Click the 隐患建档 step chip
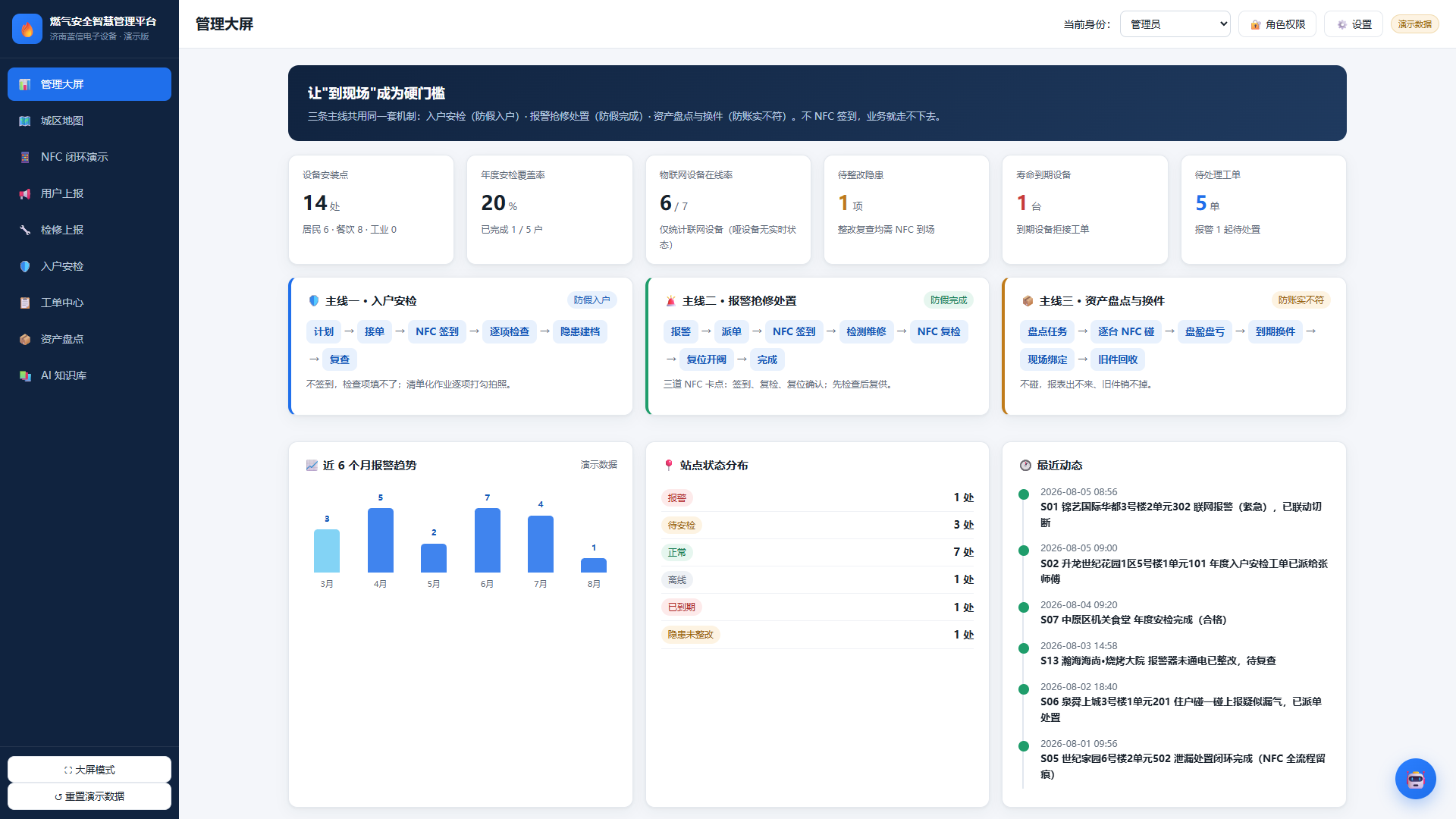 [580, 331]
